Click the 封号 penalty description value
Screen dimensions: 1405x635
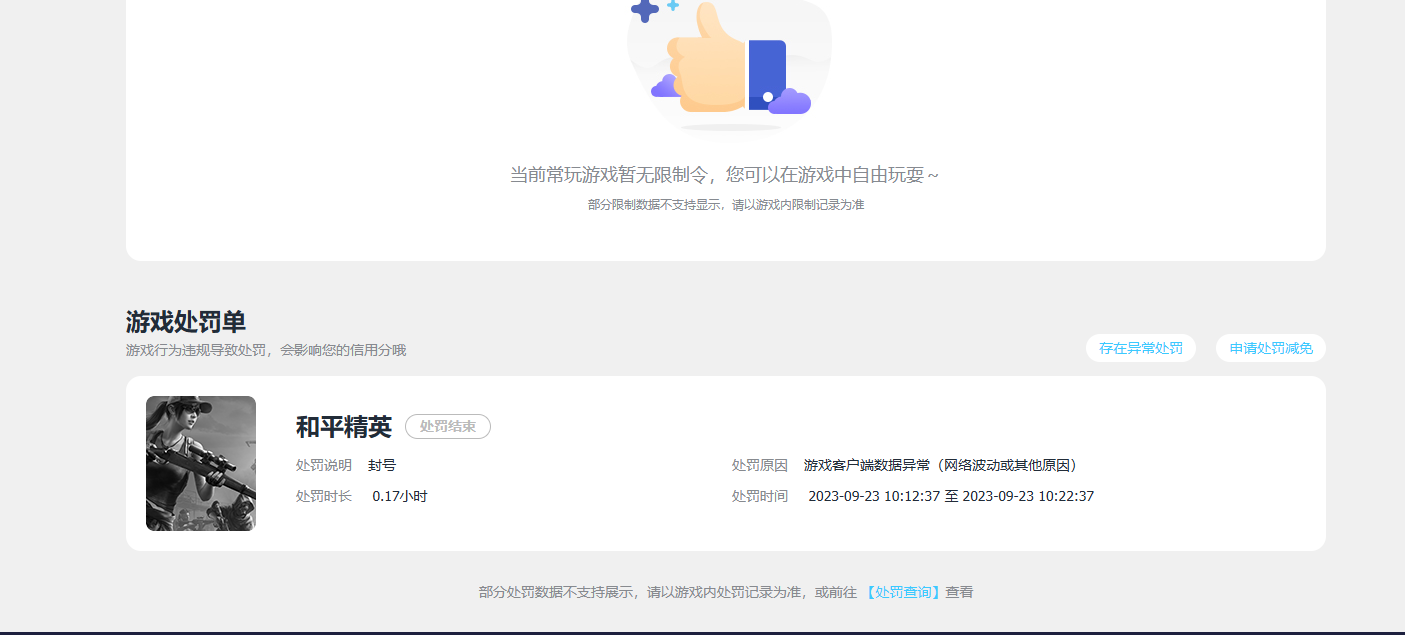(x=382, y=466)
